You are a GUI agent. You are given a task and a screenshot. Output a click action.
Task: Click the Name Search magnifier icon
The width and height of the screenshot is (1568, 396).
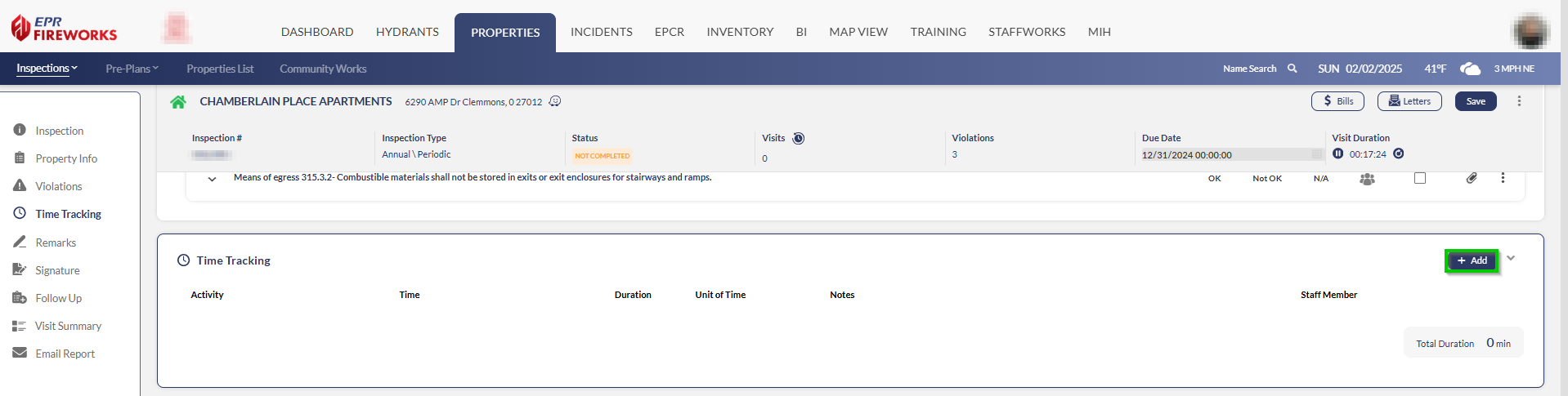1292,69
